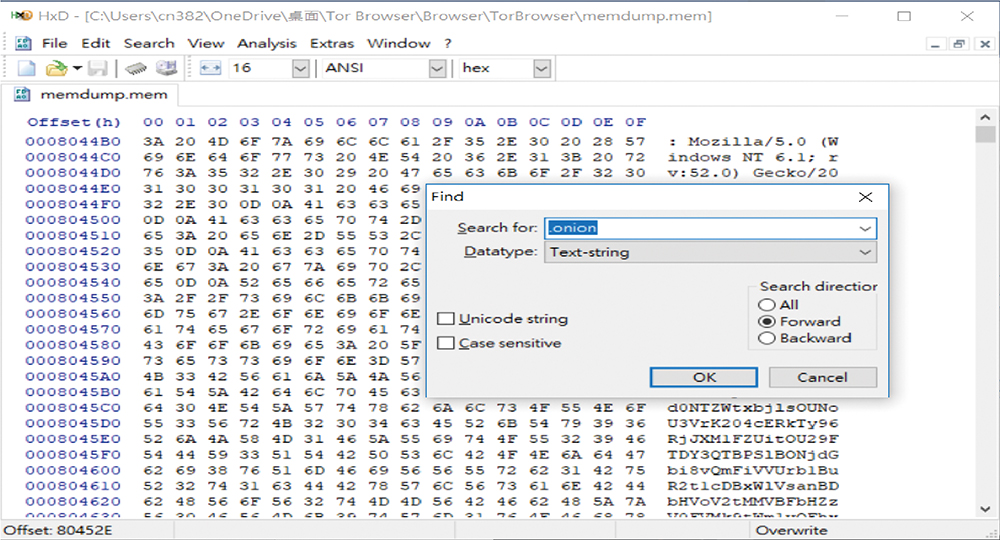The image size is (1000, 540).
Task: Click decoded text 'd0NTZWtxbjlsOUNo'
Action: pos(753,408)
